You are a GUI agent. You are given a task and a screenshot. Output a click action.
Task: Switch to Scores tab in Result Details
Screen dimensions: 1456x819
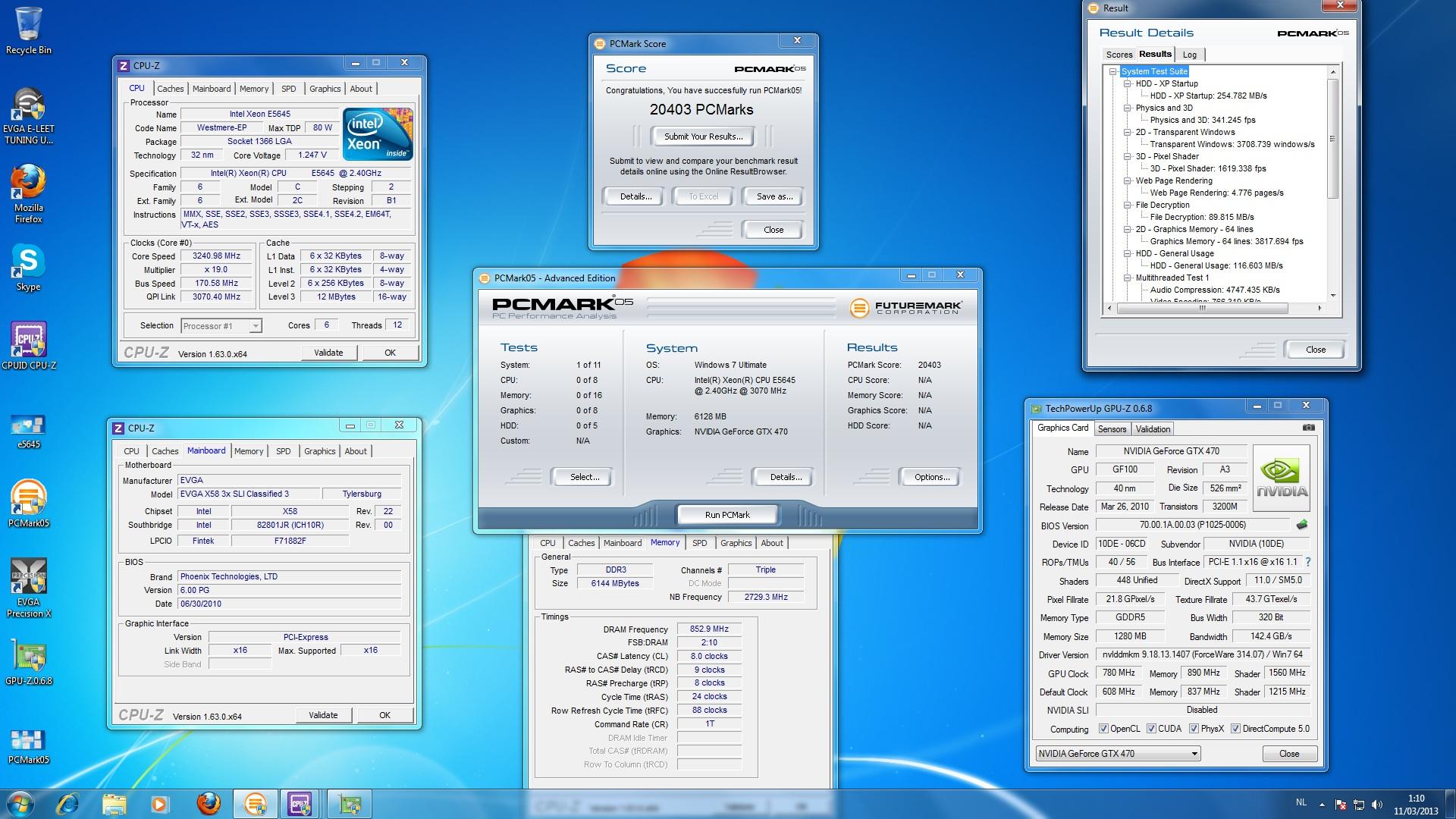click(x=1119, y=55)
